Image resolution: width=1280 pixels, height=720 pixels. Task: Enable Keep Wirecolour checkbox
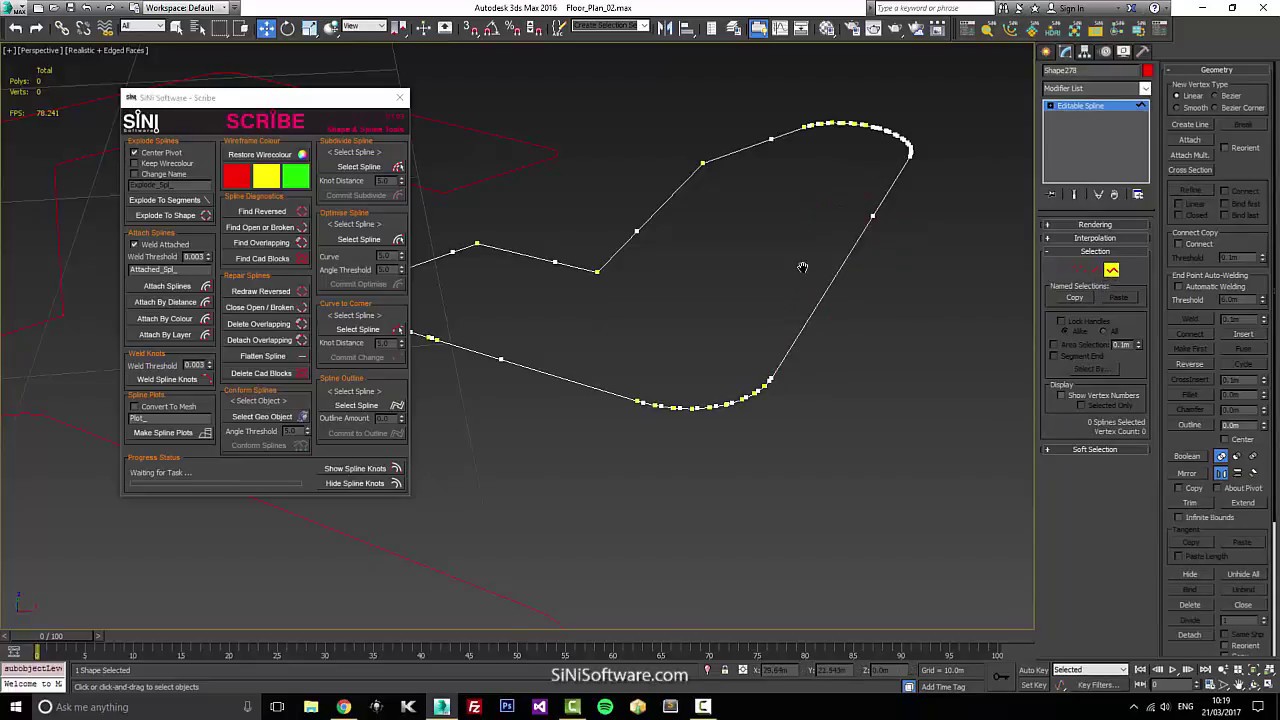[134, 164]
